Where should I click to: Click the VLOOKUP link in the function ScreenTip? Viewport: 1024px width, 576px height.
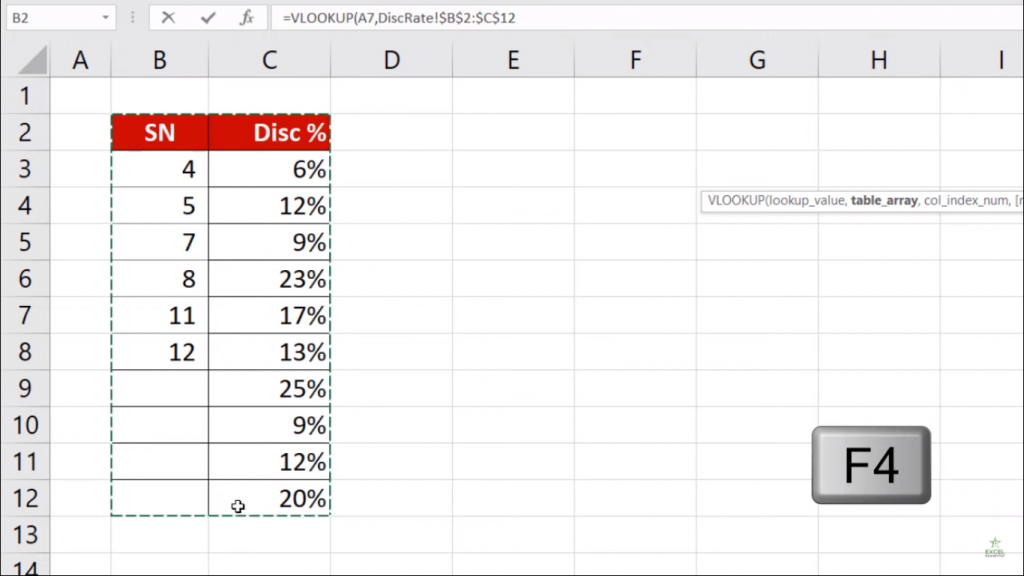coord(737,201)
